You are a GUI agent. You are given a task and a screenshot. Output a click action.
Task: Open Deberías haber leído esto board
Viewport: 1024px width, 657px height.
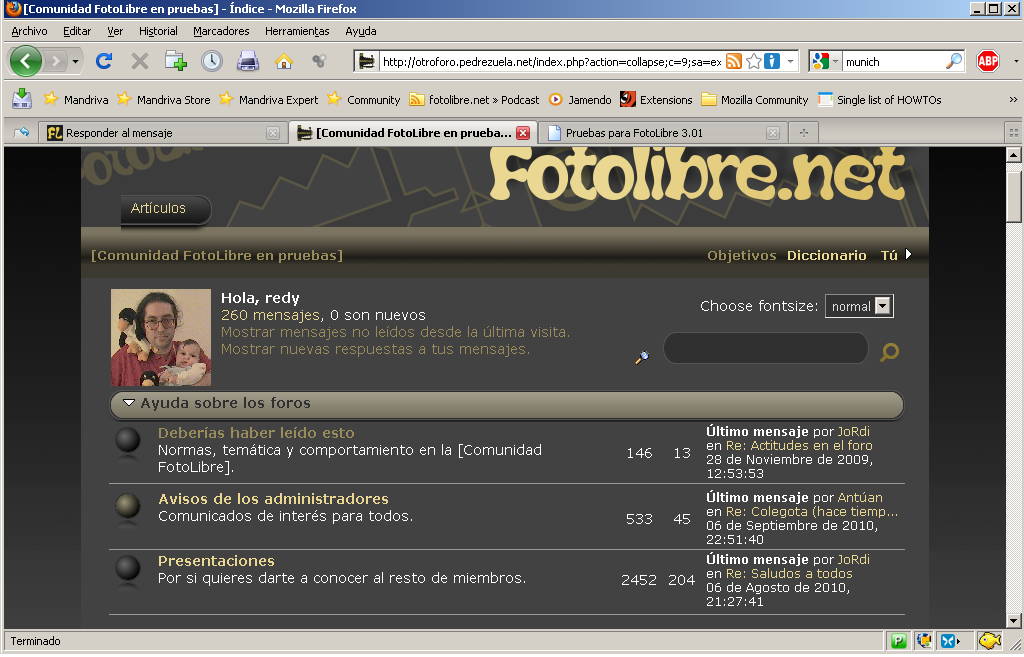pyautogui.click(x=256, y=433)
